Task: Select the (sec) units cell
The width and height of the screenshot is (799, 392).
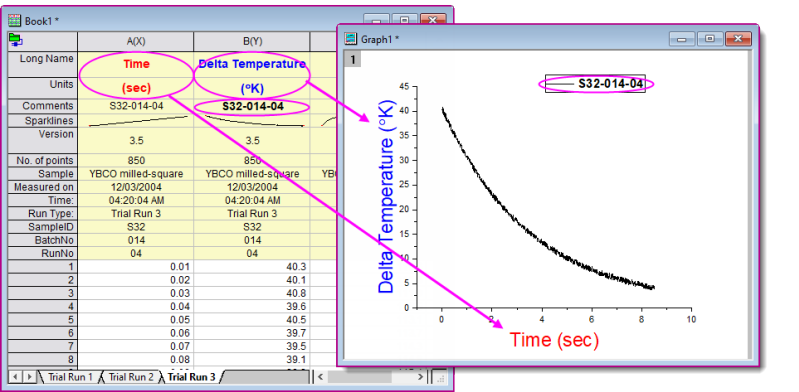Action: [x=136, y=88]
